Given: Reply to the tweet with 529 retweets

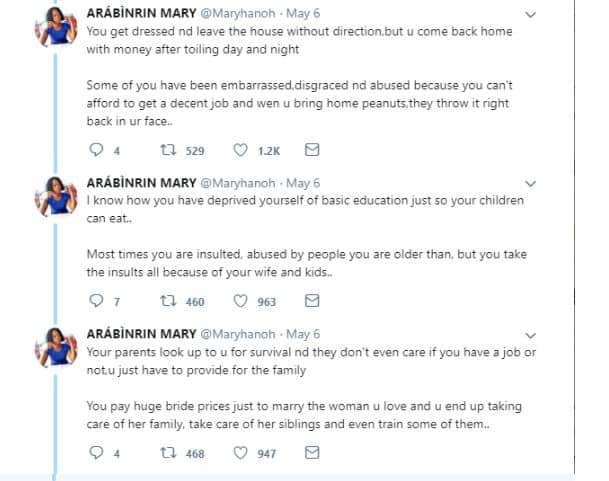Looking at the screenshot, I should pyautogui.click(x=97, y=150).
